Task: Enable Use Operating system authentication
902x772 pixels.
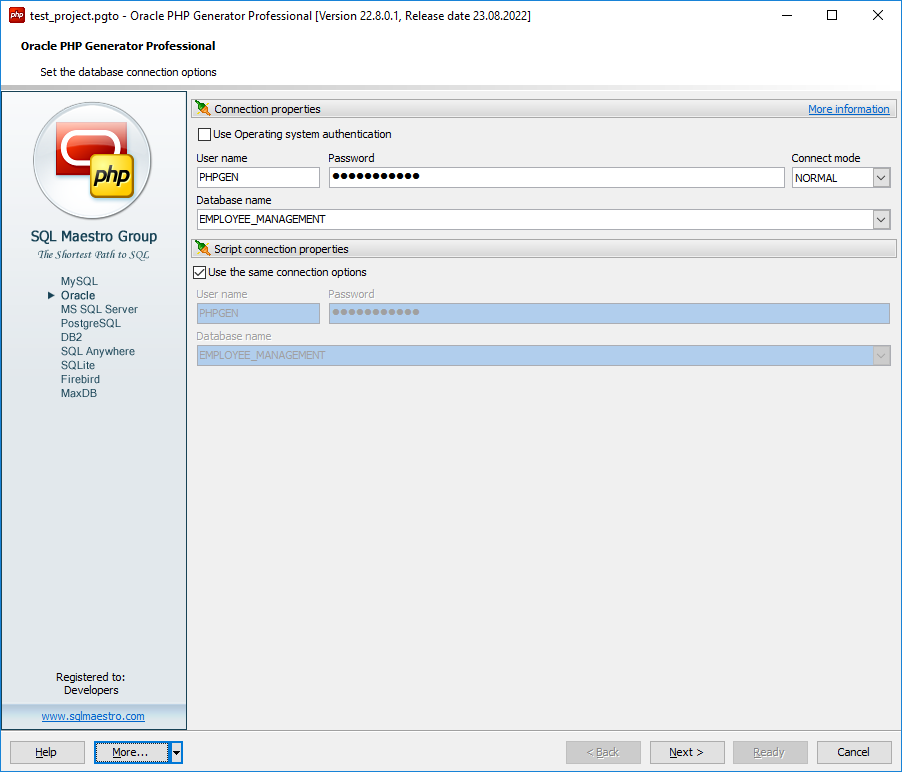Action: tap(205, 135)
